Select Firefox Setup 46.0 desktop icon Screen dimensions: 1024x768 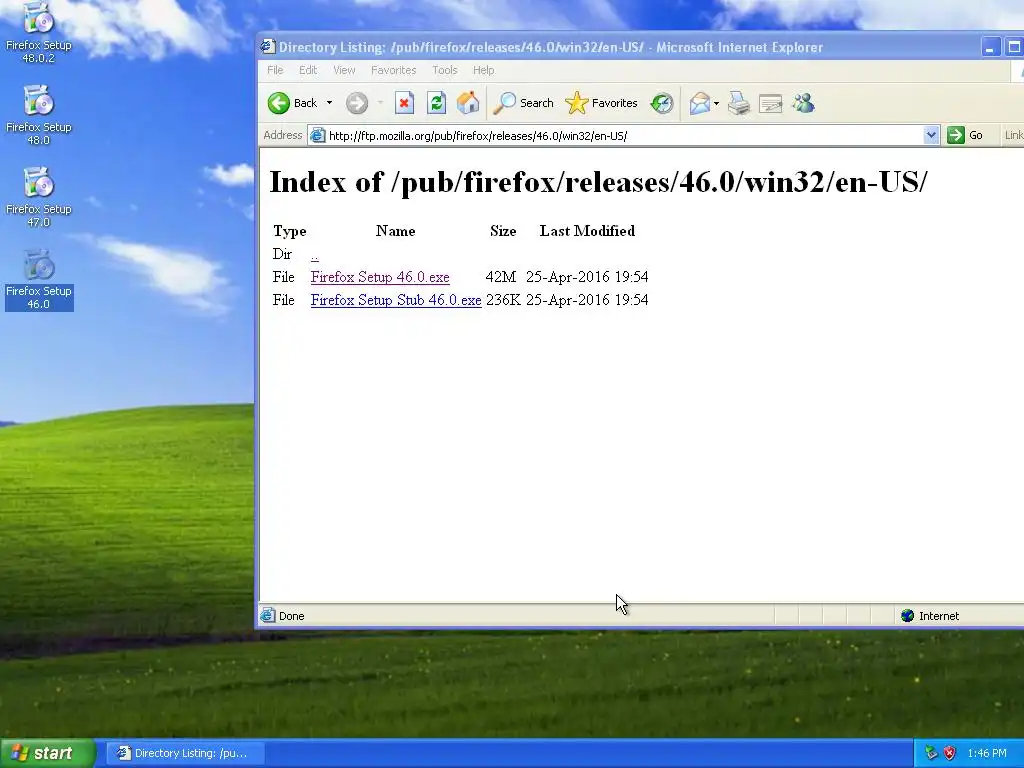tap(39, 280)
